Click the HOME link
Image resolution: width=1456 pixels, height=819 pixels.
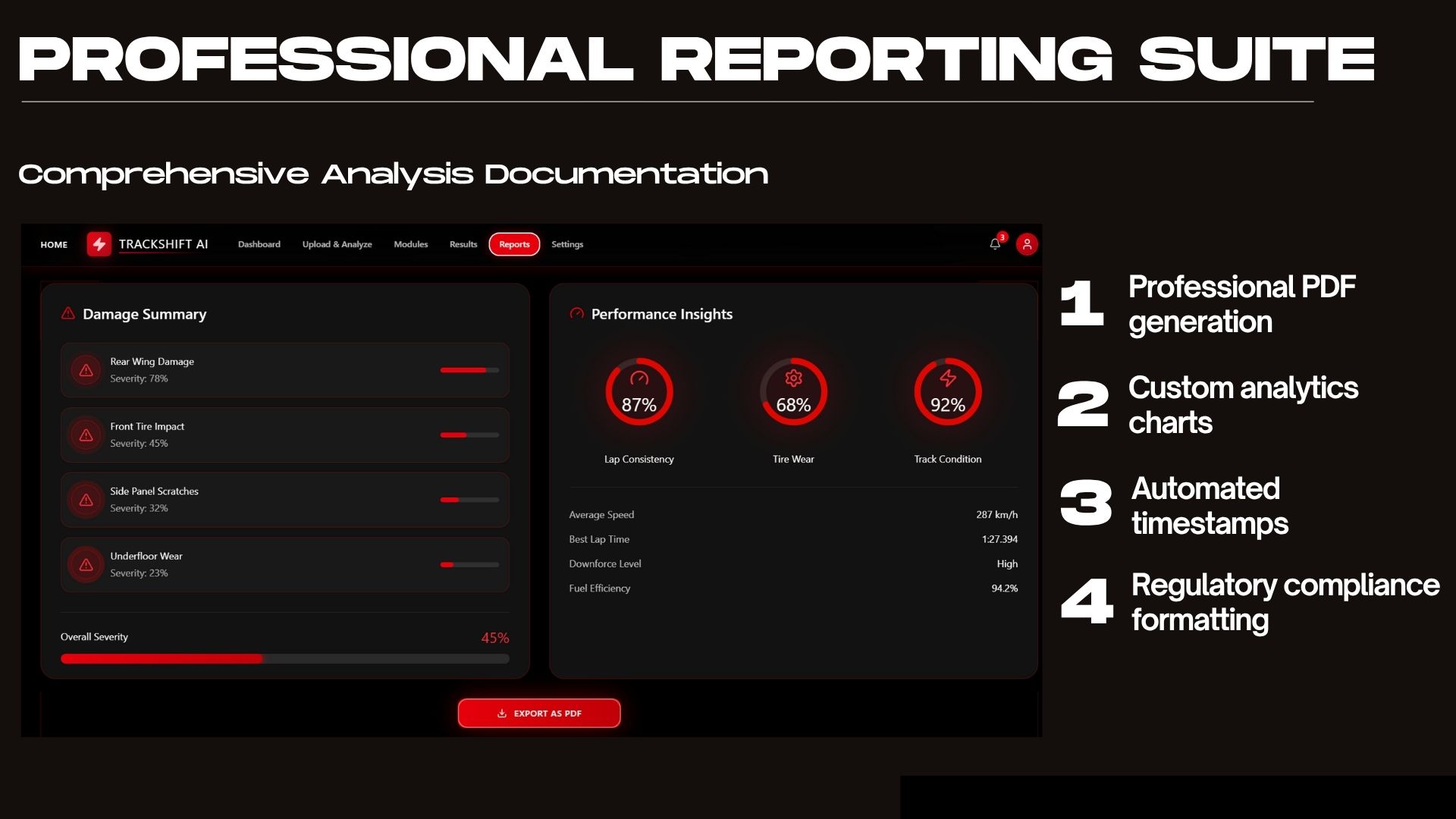(54, 244)
